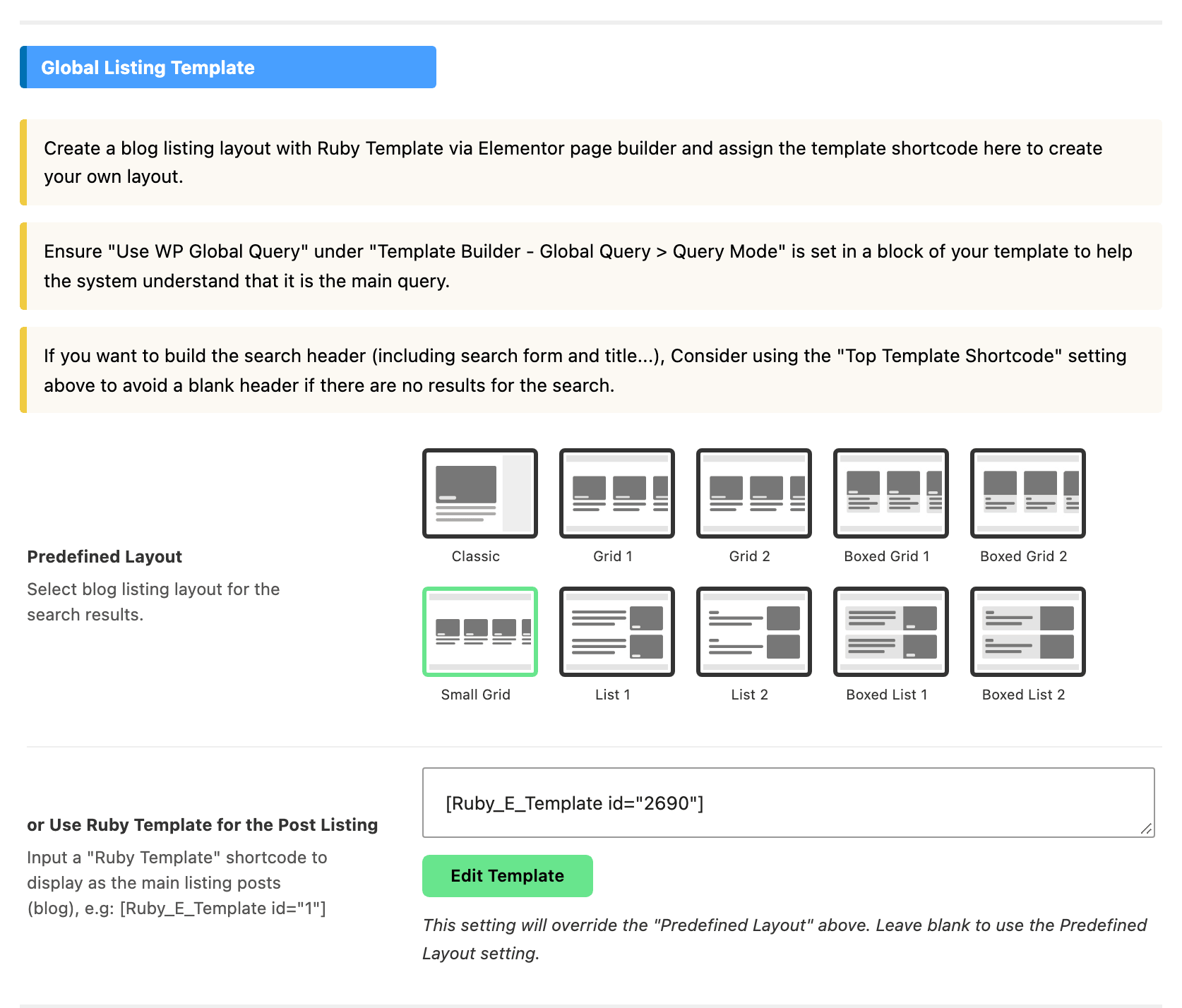Click the 'List 2' caption text
The image size is (1182, 1008).
pos(750,695)
